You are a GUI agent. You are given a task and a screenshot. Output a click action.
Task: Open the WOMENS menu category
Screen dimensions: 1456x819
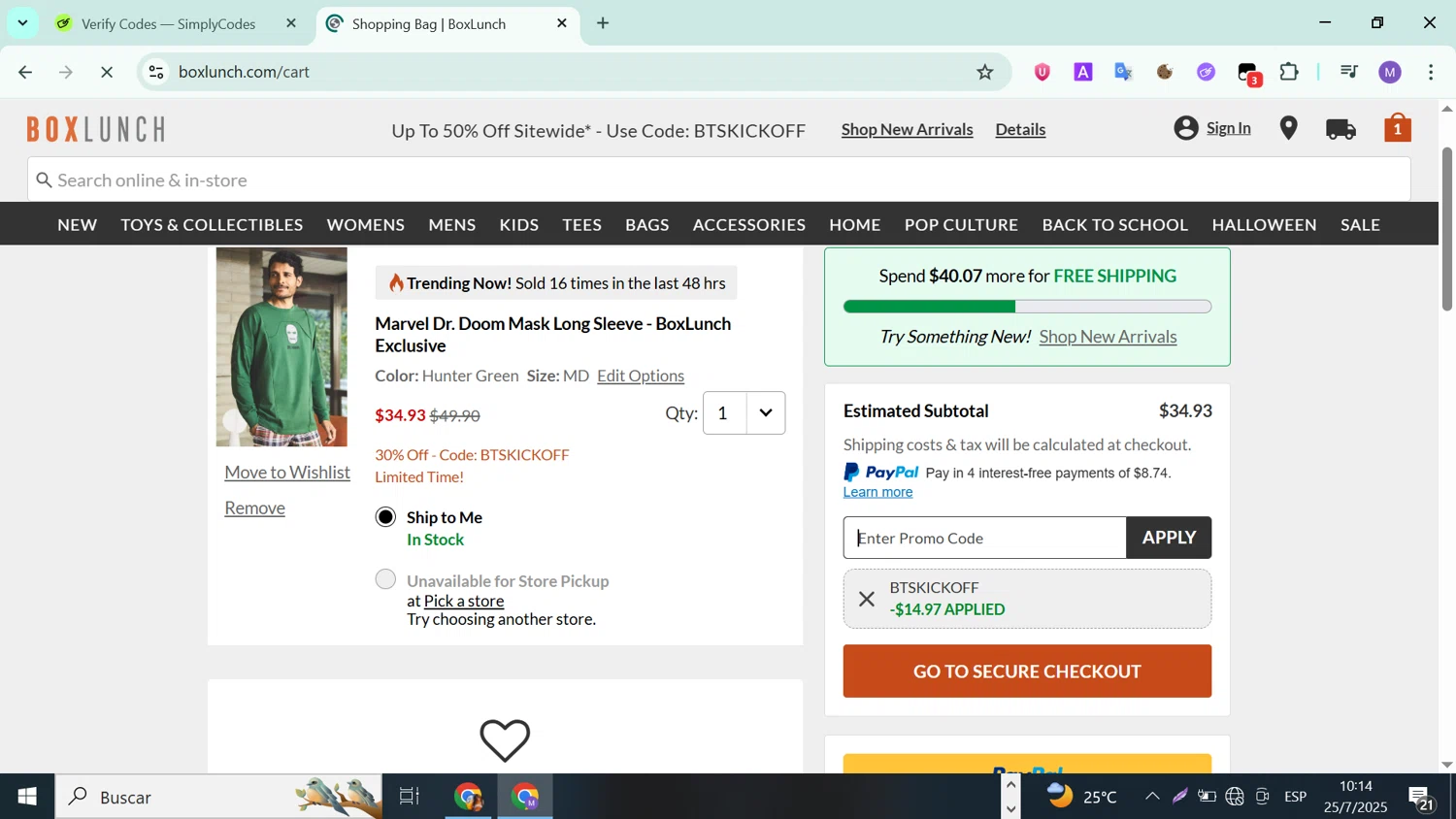tap(365, 225)
